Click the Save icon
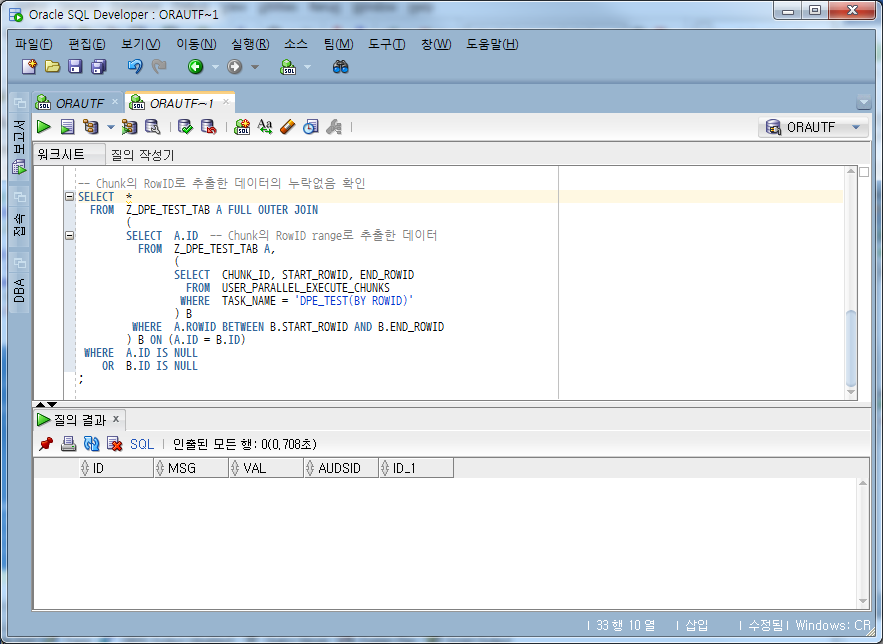Screen dimensions: 883x644 tap(75, 67)
